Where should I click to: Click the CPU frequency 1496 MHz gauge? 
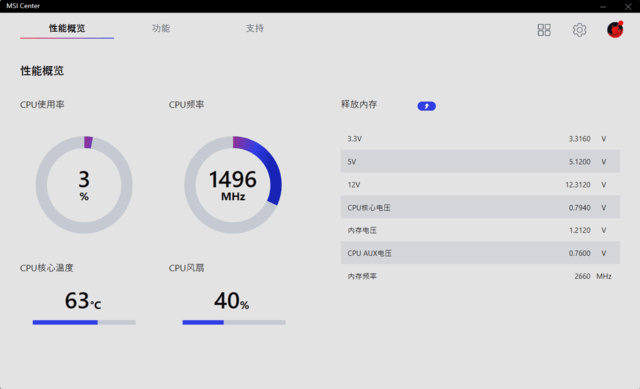coord(233,185)
